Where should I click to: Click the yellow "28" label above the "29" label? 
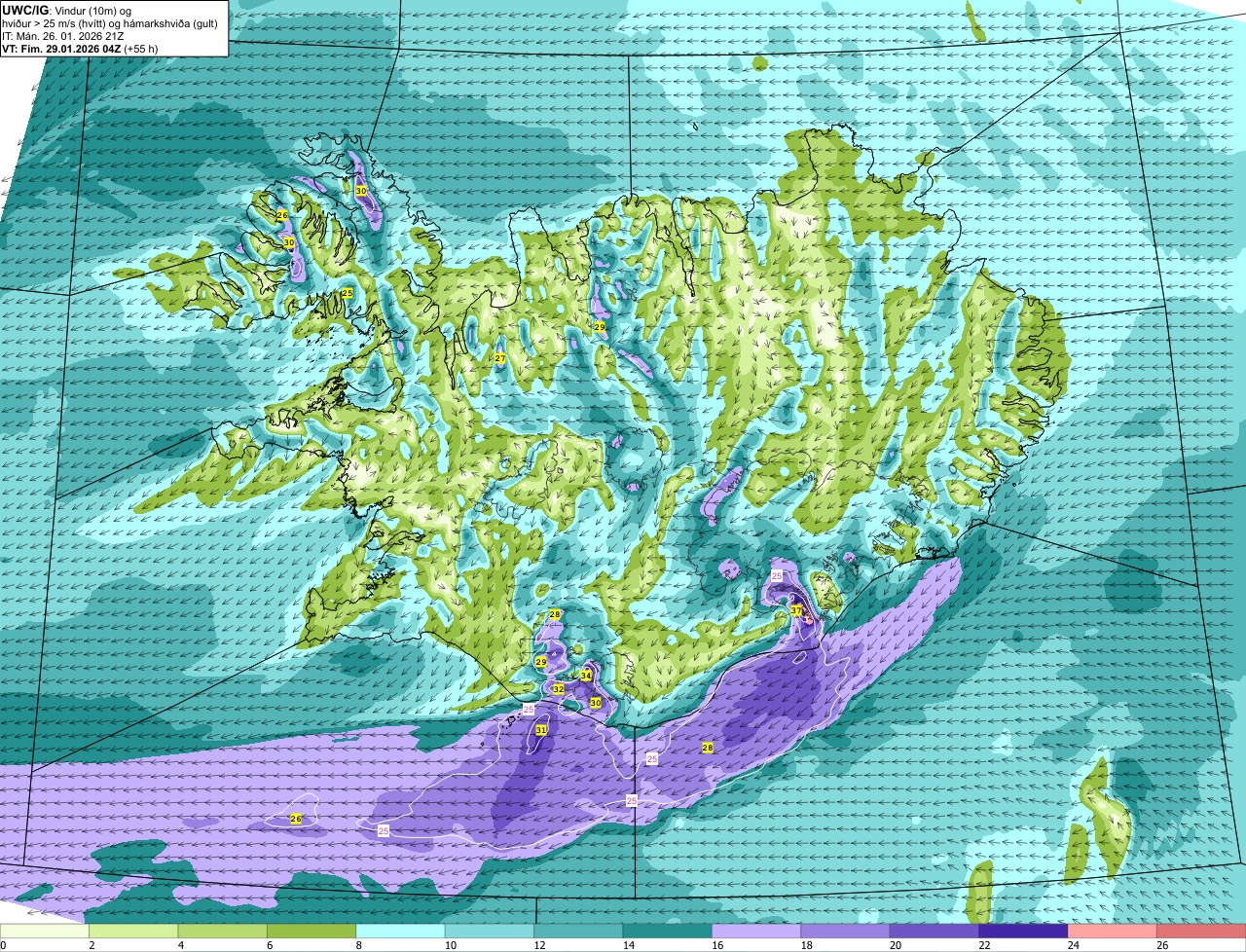point(555,614)
